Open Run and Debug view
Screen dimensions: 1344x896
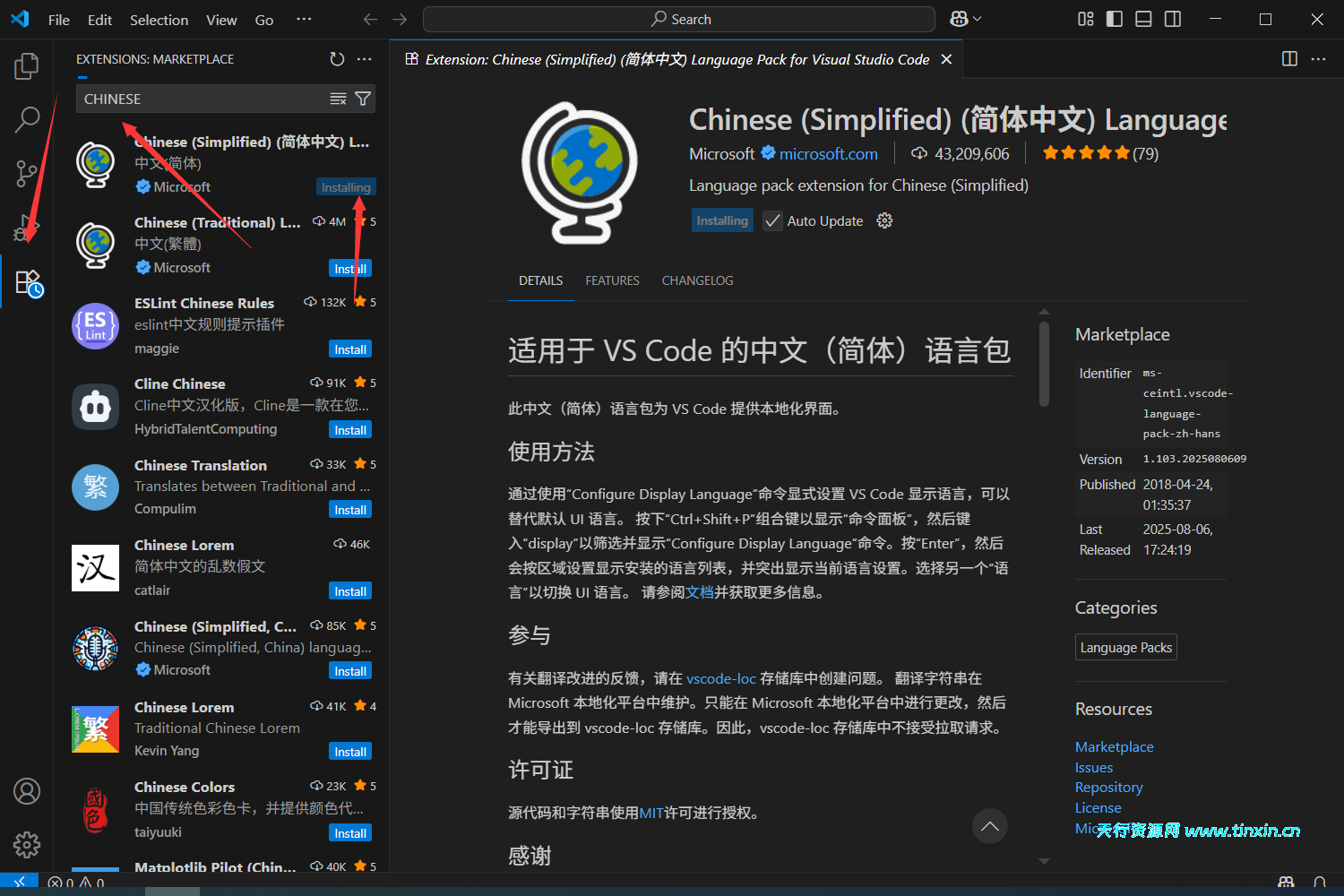tap(27, 228)
